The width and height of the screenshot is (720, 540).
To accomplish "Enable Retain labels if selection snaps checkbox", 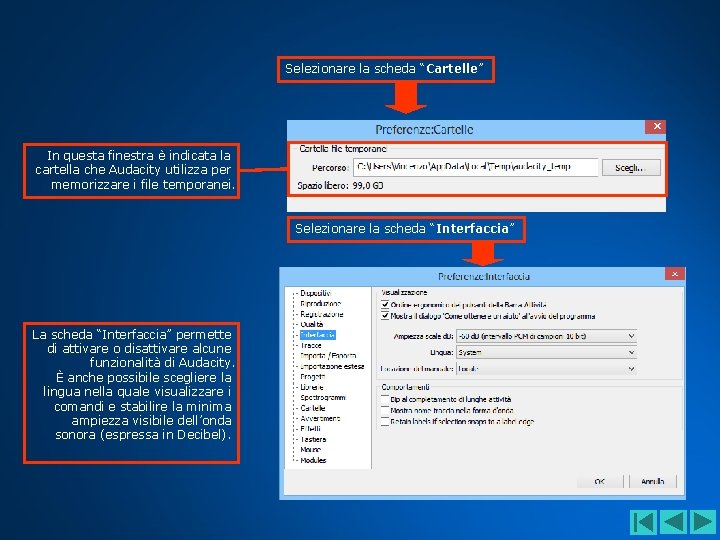I will 385,421.
